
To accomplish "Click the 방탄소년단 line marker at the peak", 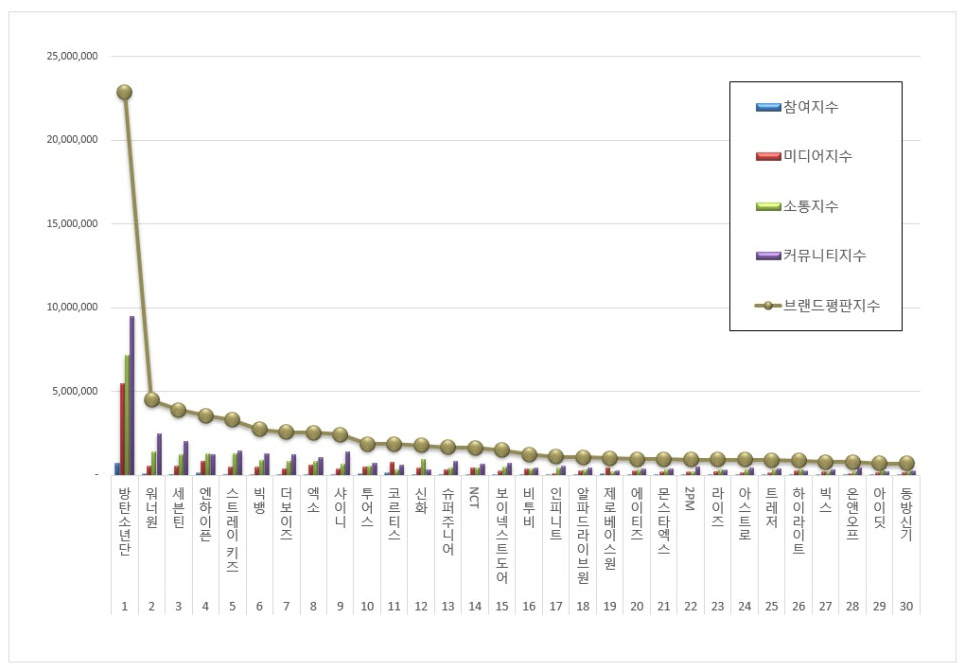I will (x=124, y=92).
